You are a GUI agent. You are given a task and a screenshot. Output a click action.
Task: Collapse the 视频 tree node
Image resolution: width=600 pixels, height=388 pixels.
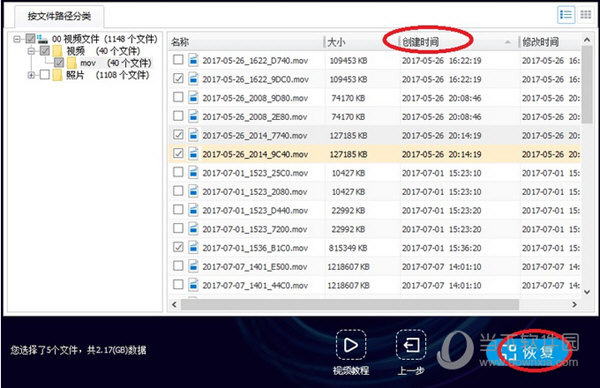(31, 51)
